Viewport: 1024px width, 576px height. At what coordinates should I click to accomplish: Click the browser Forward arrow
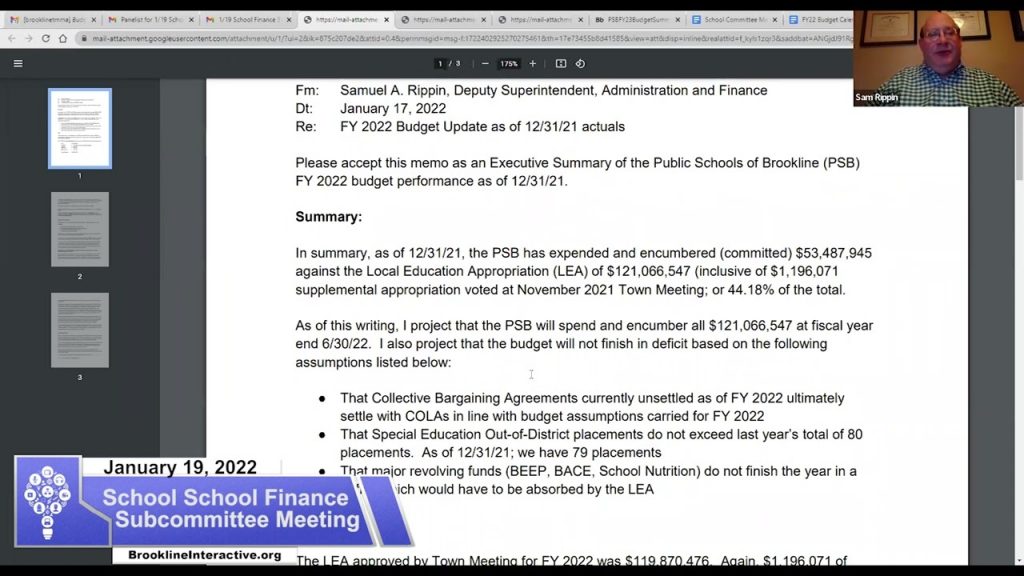click(29, 39)
